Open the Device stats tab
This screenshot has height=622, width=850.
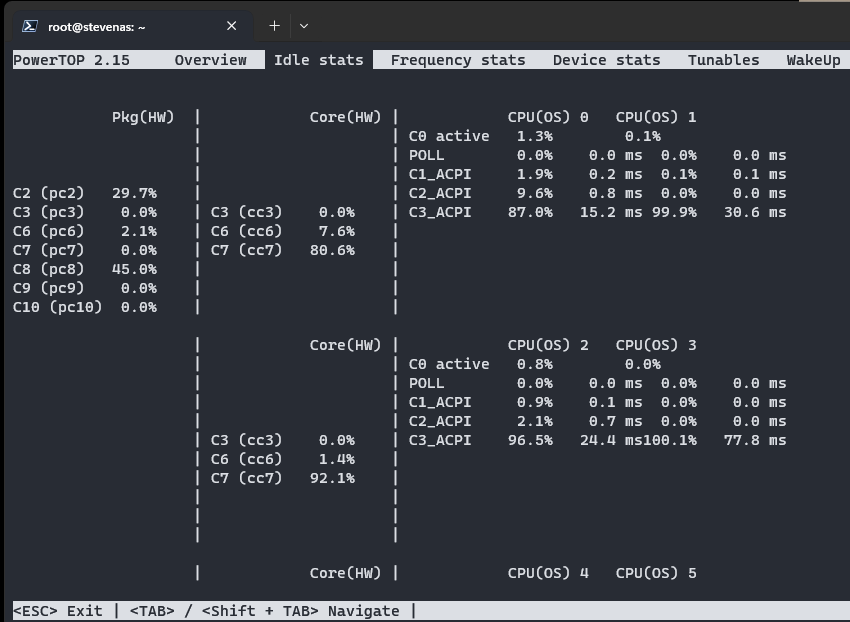pos(607,60)
